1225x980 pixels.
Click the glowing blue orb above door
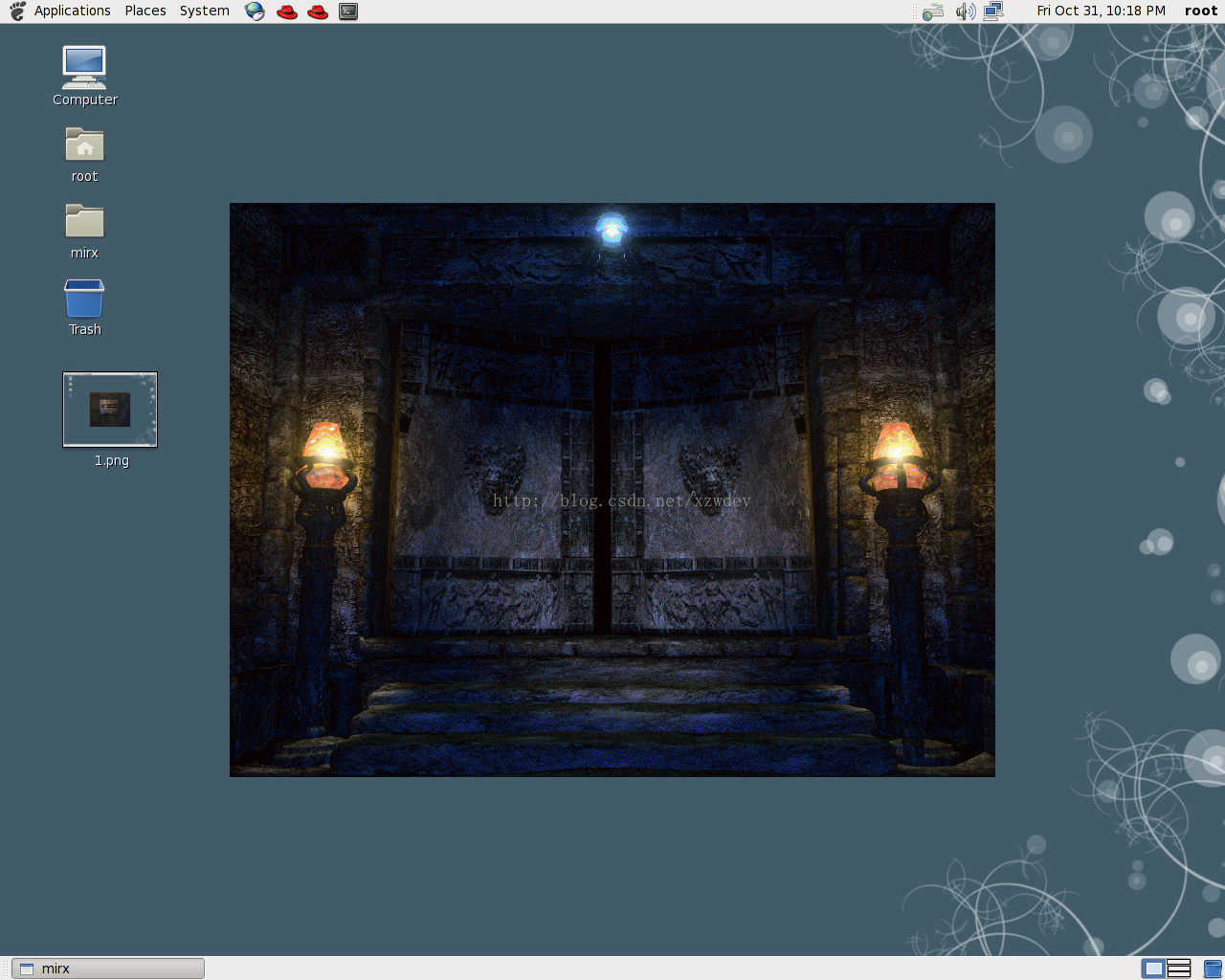[612, 230]
